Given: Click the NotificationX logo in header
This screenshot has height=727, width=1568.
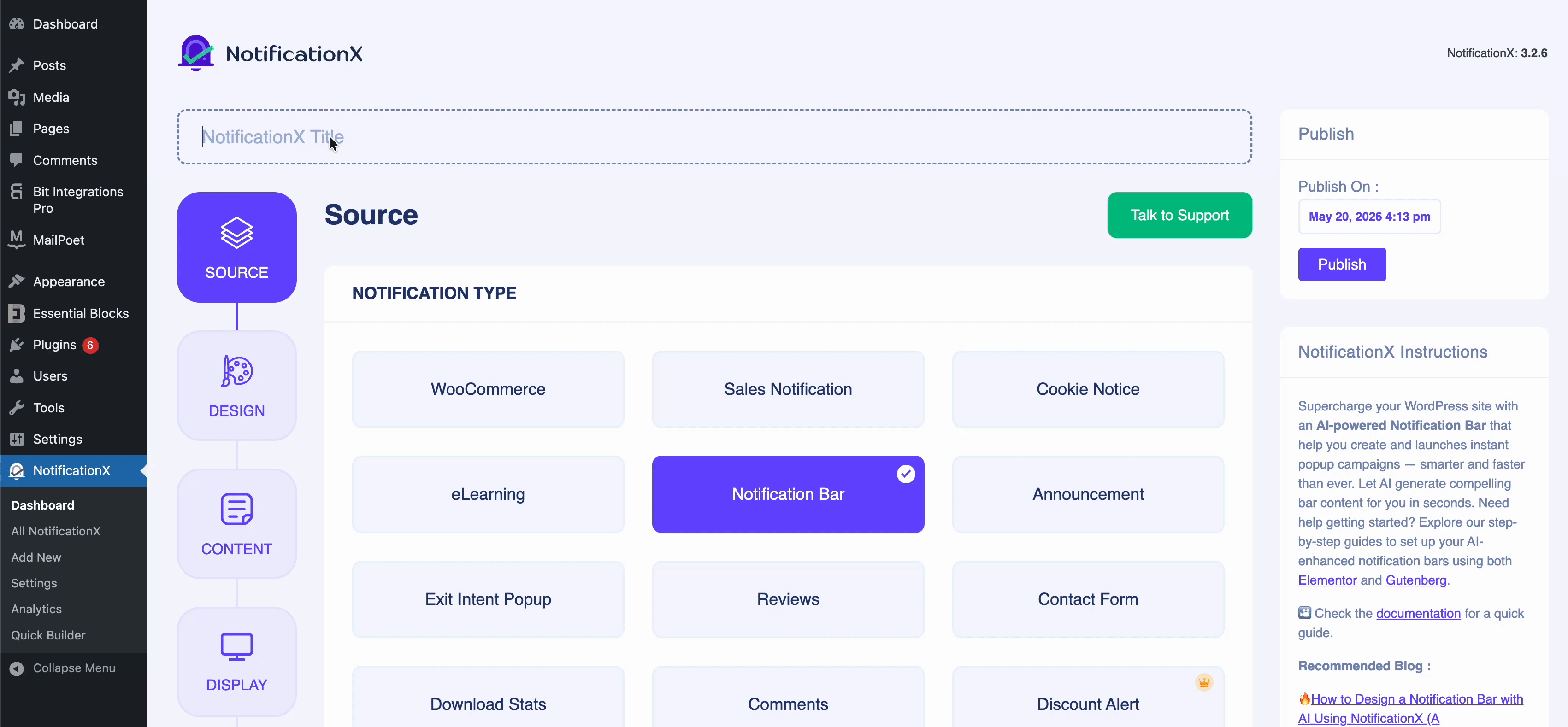Looking at the screenshot, I should [270, 53].
